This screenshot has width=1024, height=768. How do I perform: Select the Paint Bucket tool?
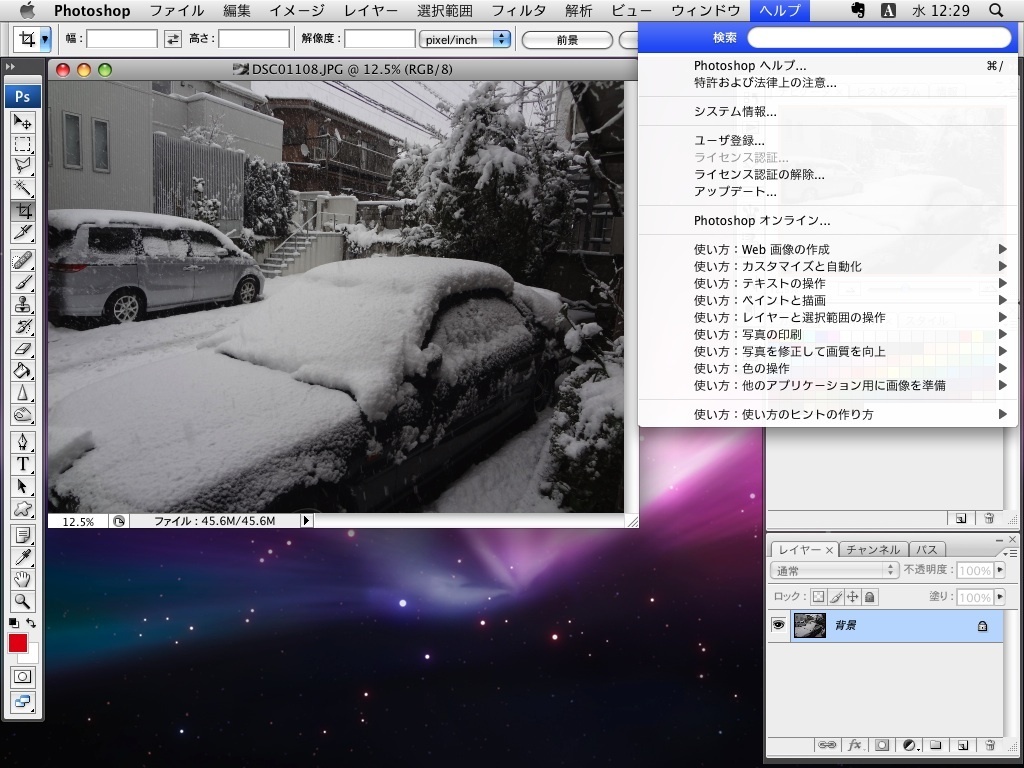click(22, 371)
